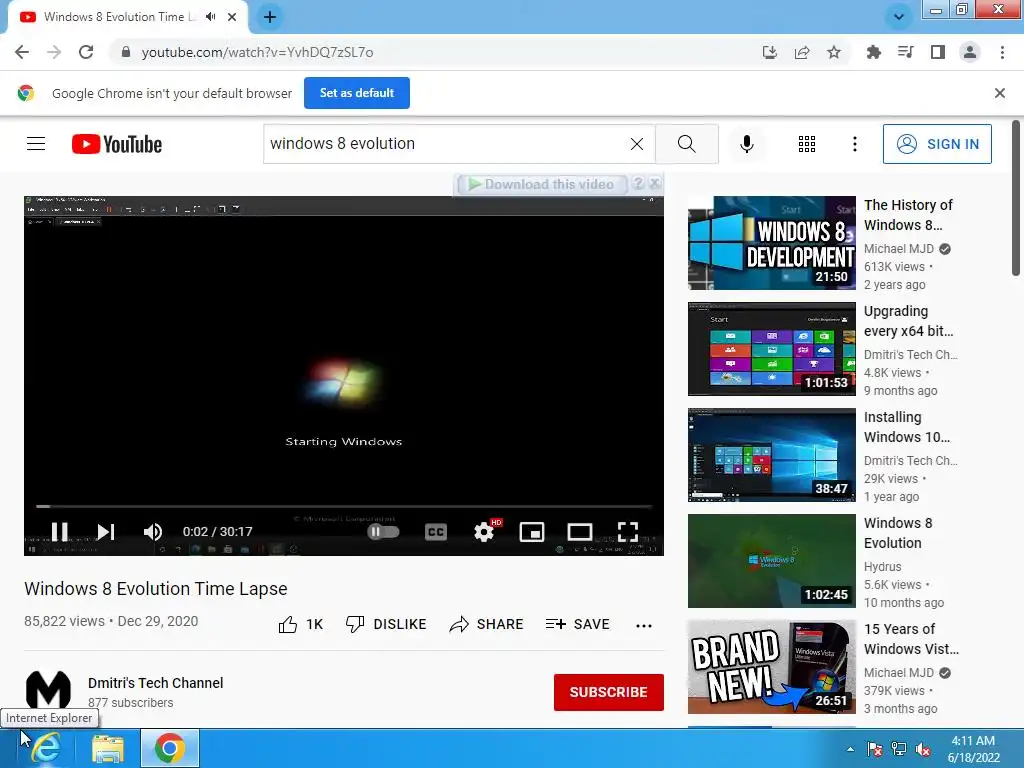The height and width of the screenshot is (768, 1024).
Task: Go back in Chrome
Action: (22, 52)
